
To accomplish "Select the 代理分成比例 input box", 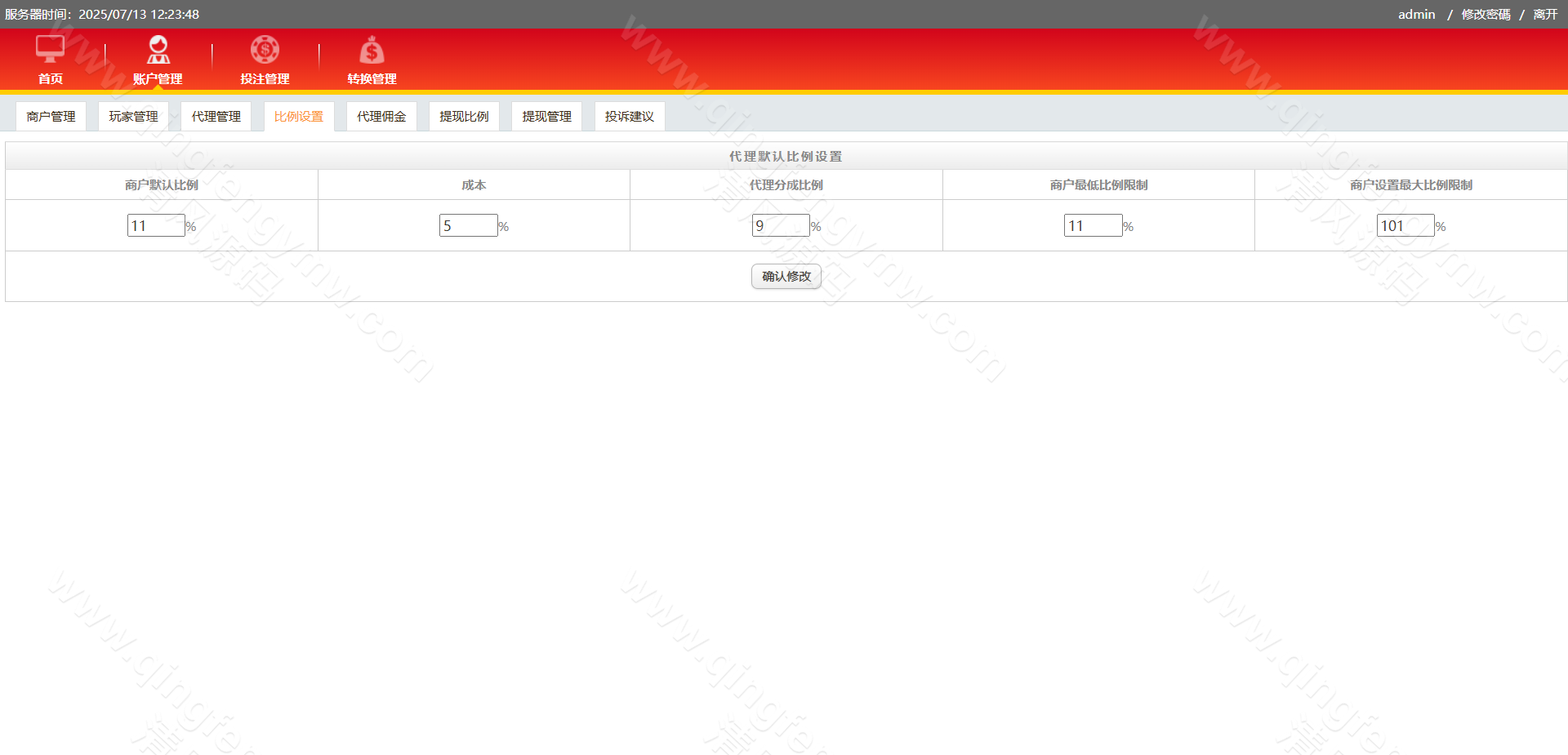I will click(781, 225).
